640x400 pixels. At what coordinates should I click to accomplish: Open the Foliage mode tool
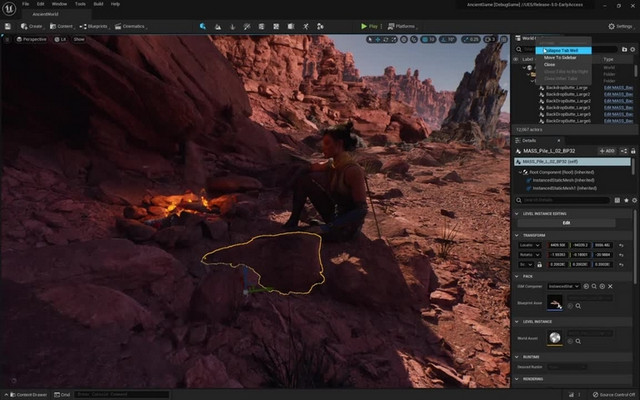(x=233, y=26)
